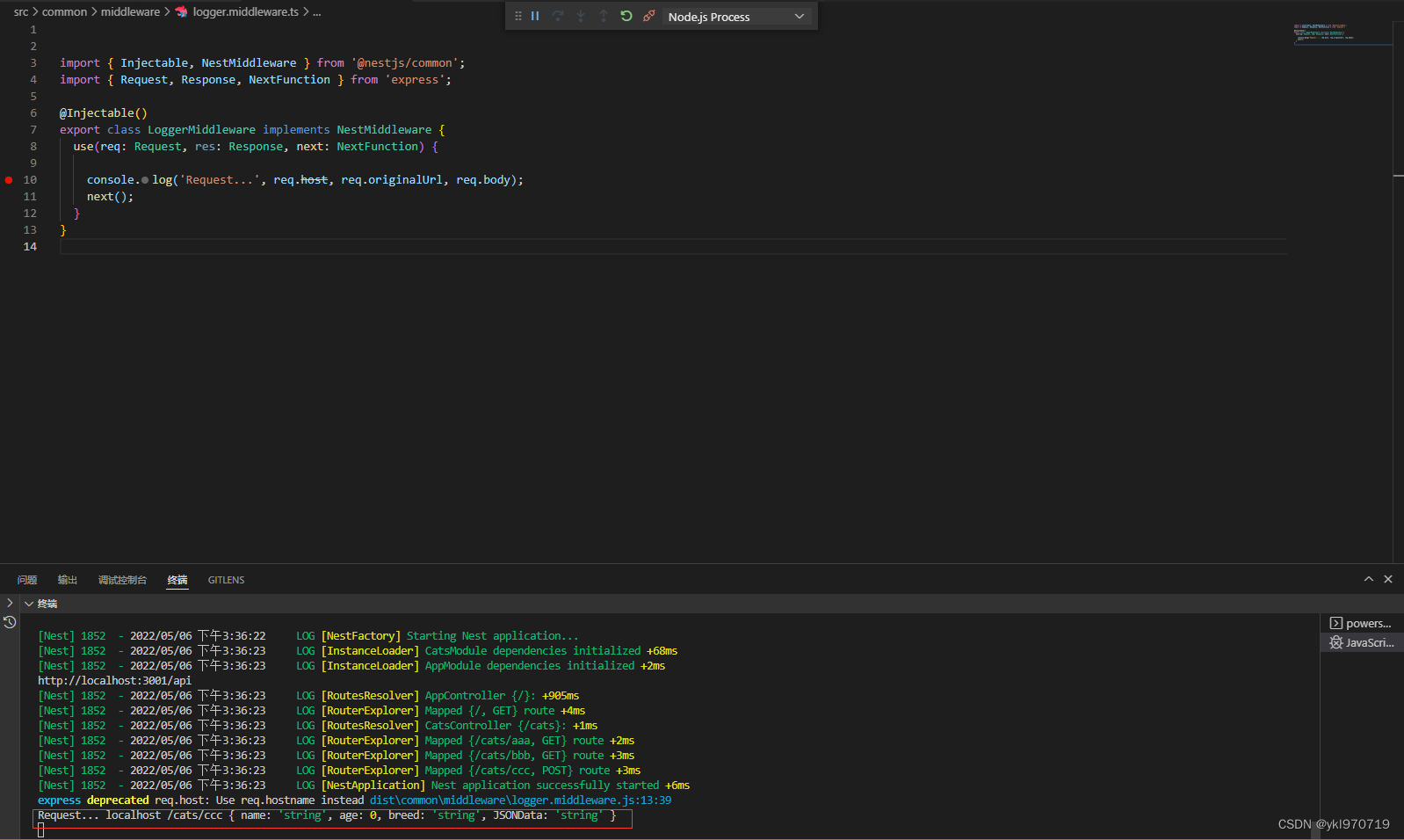Click the LoggerMiddleware class name

coord(201,130)
